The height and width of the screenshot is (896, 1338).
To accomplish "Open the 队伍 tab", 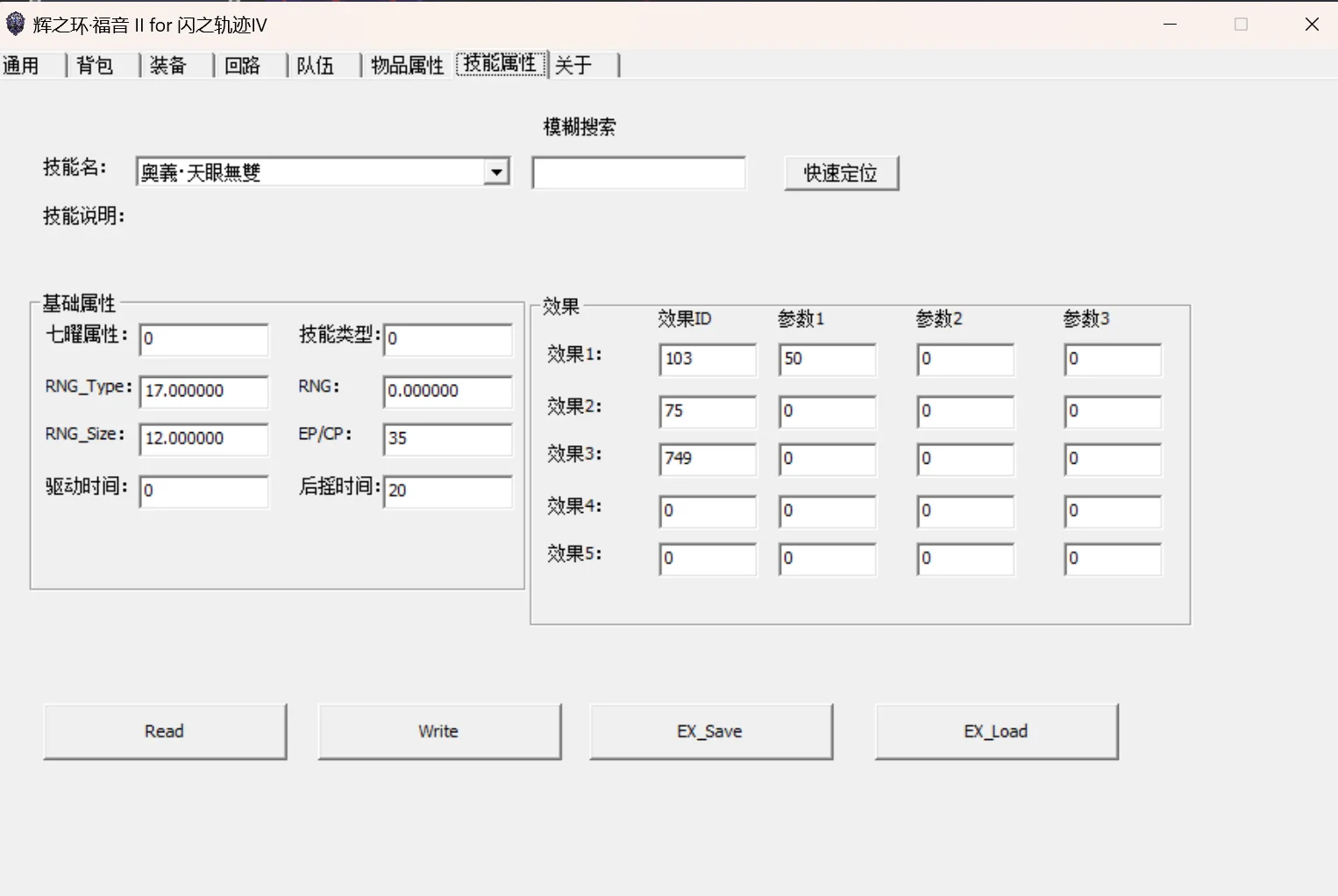I will pyautogui.click(x=316, y=66).
